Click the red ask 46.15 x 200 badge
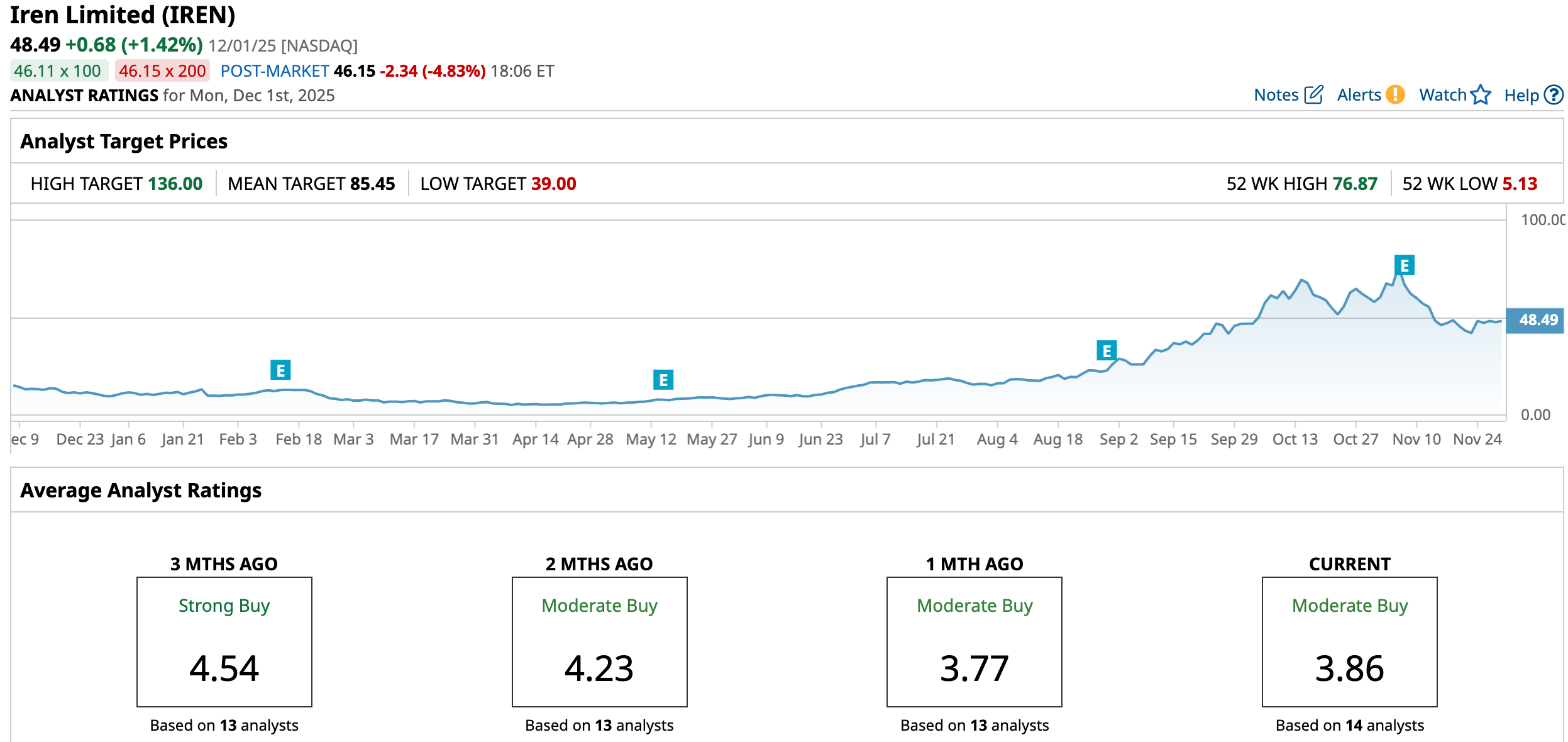 pyautogui.click(x=162, y=71)
